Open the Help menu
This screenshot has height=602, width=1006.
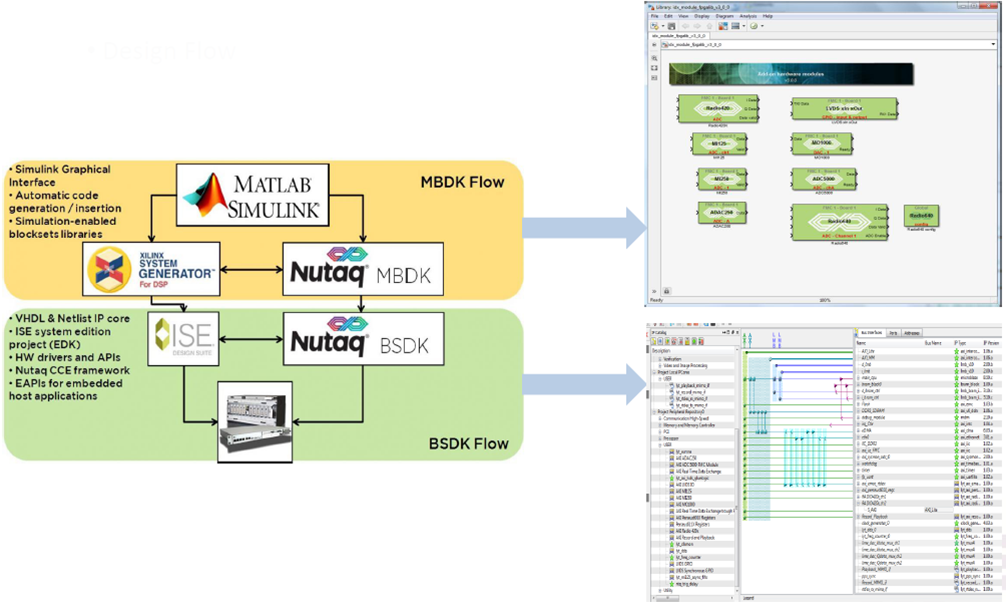pos(767,16)
